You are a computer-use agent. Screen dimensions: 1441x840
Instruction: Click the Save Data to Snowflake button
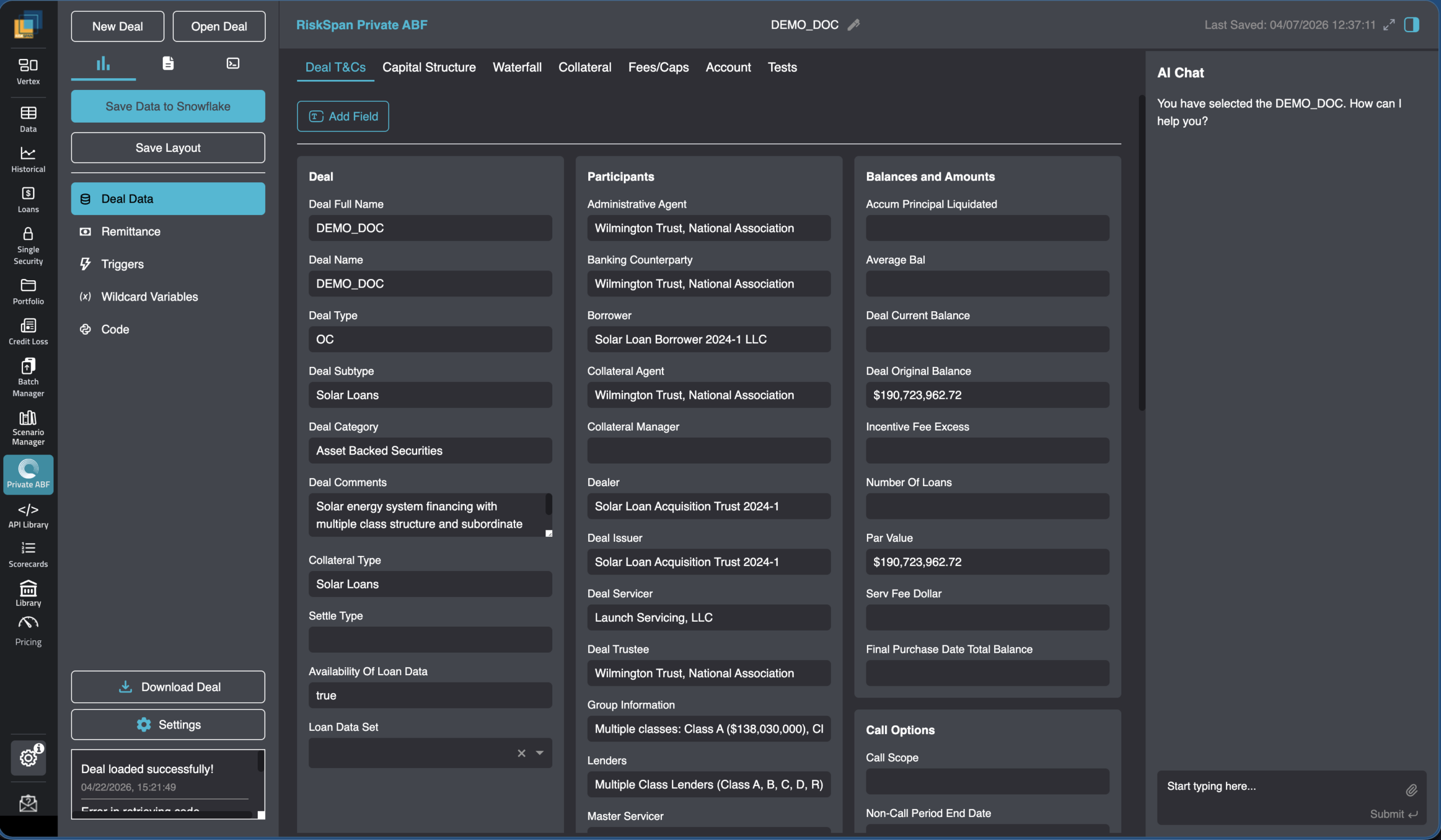168,106
